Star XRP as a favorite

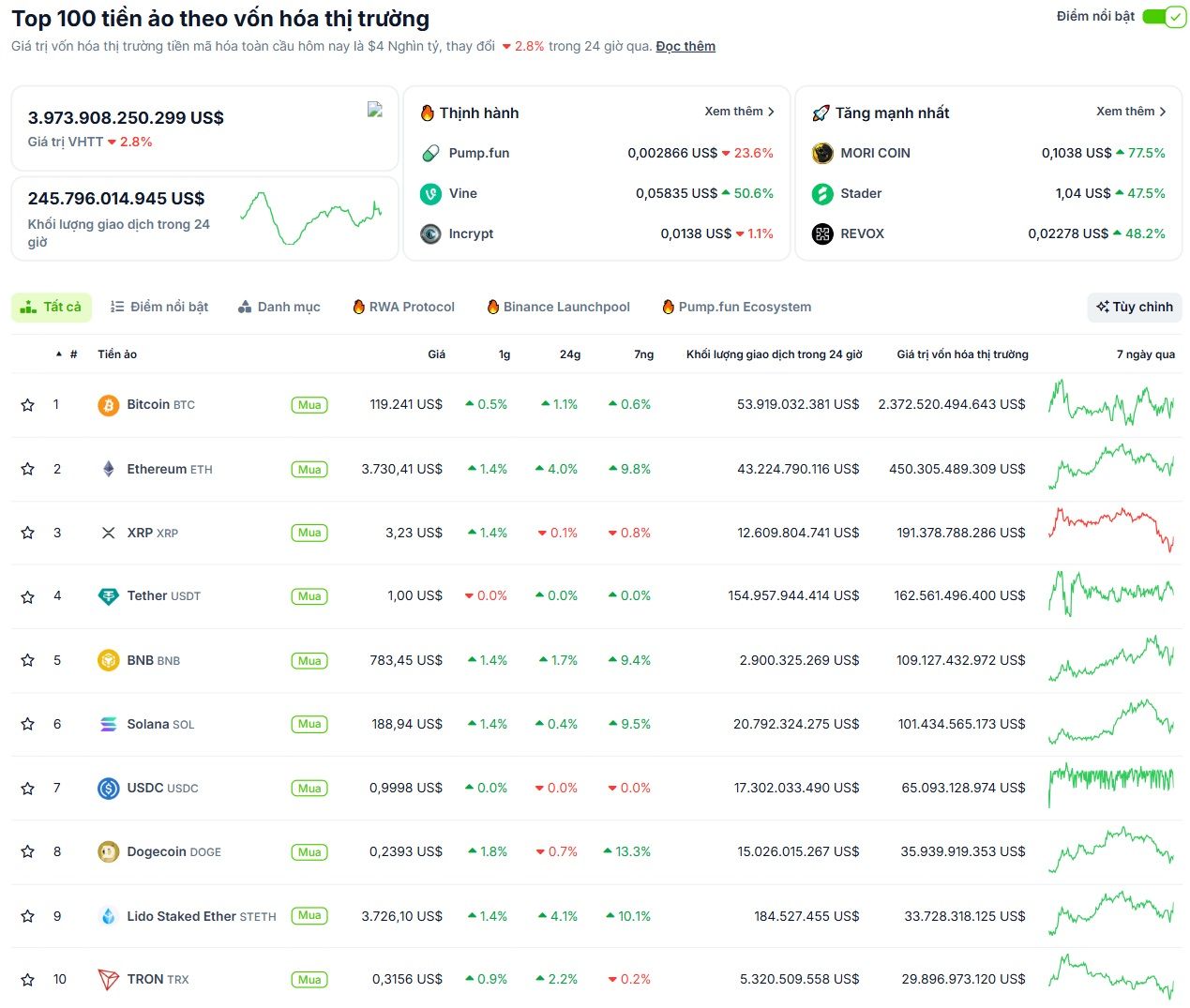28,533
